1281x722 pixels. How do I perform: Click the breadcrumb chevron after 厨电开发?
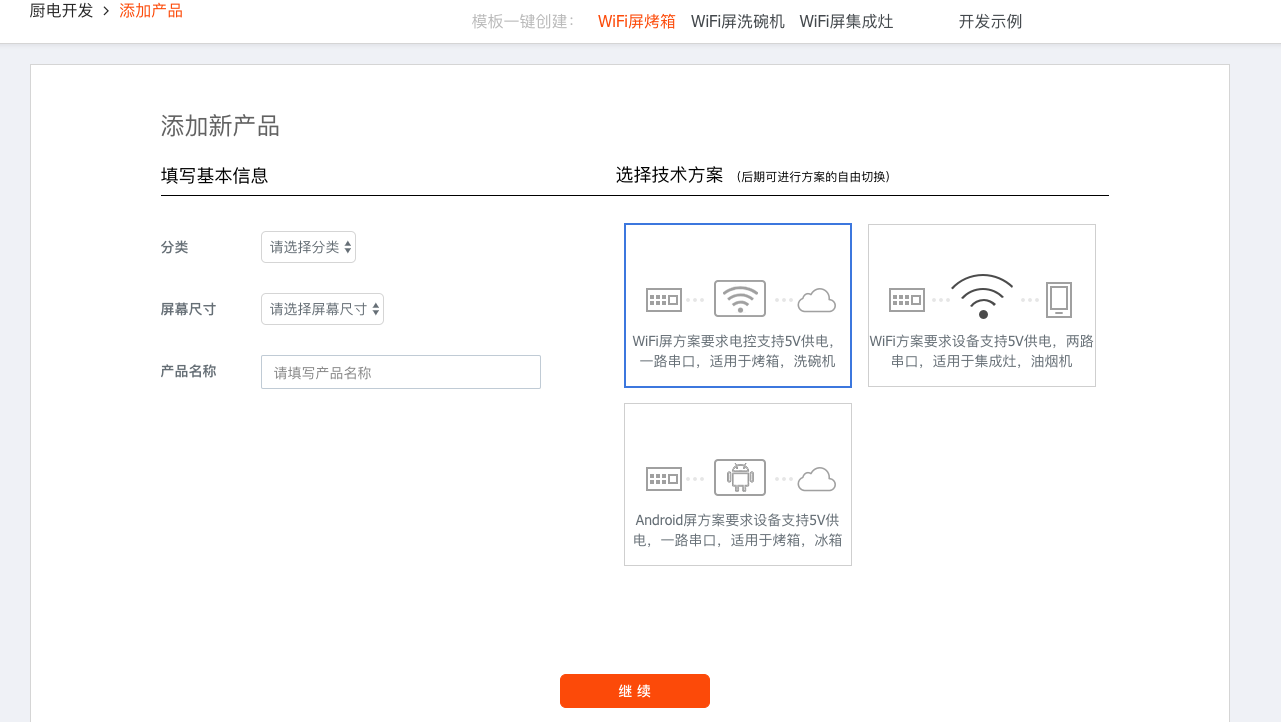tap(106, 11)
